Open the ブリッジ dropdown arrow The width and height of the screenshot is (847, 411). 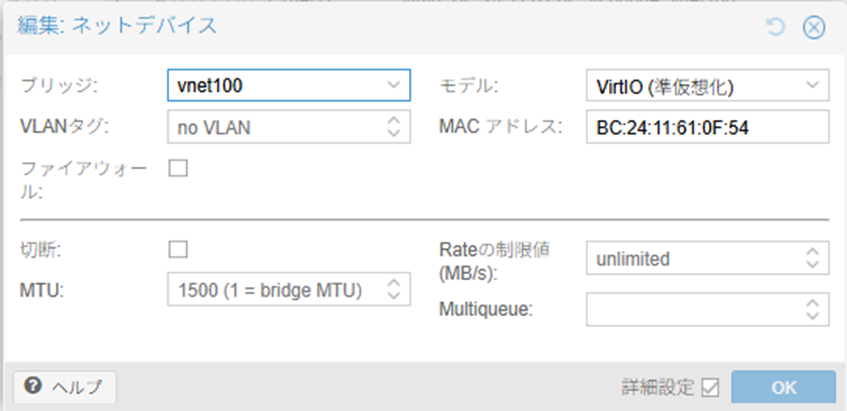click(x=393, y=85)
